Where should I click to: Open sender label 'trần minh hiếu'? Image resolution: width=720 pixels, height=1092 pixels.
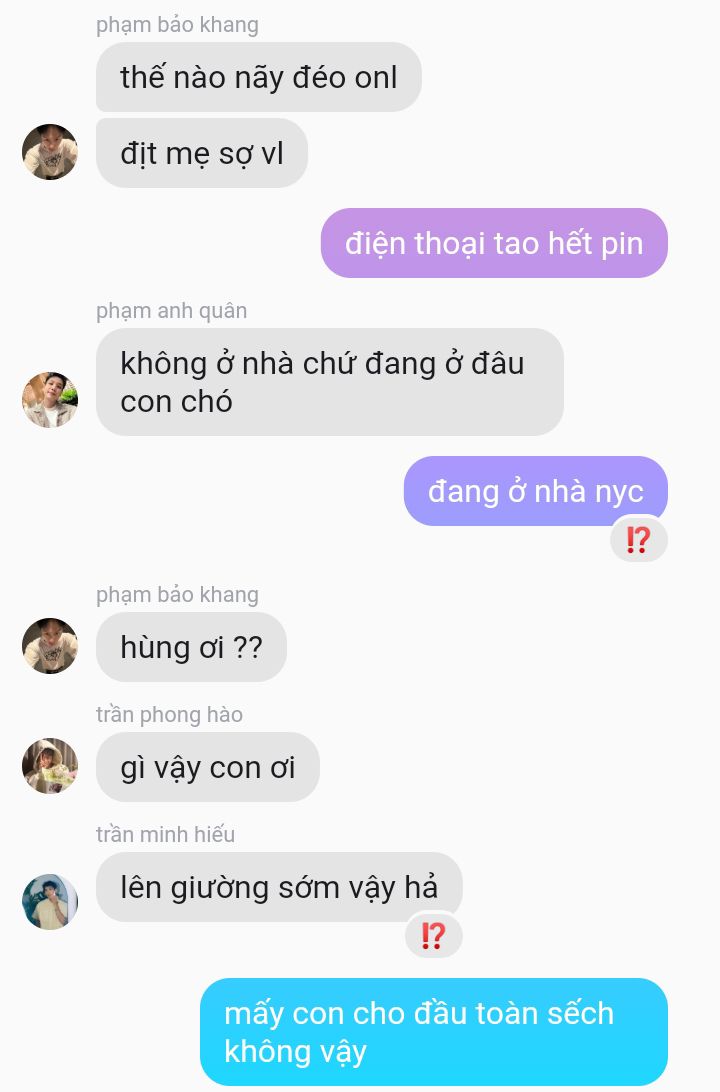coord(165,834)
